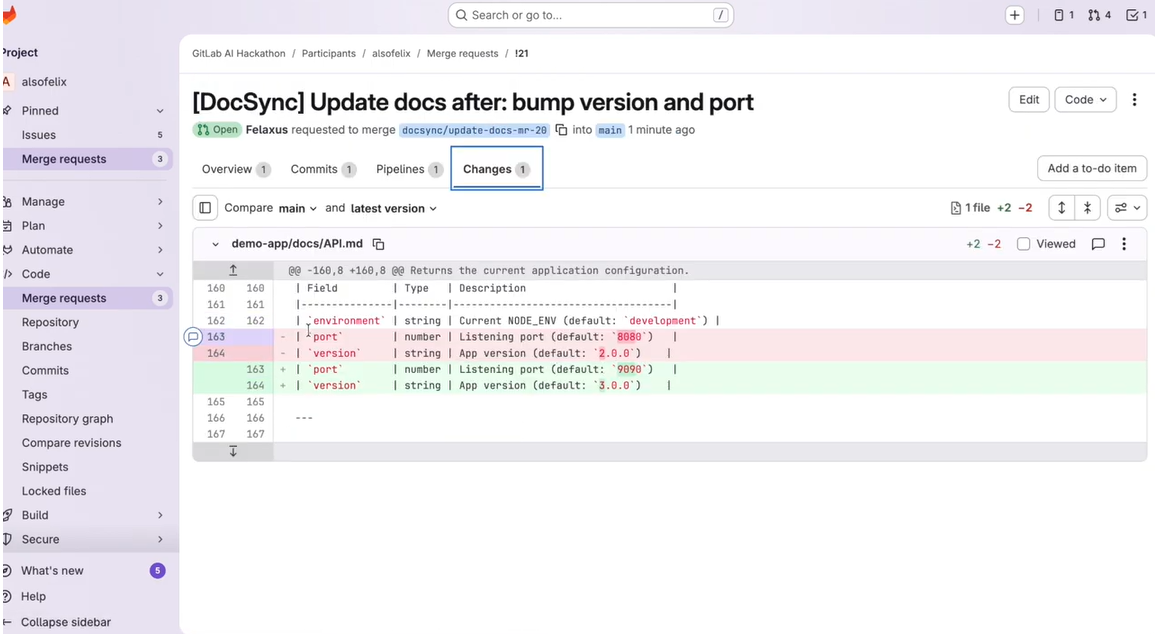Toggle the file browser sidebar icon
Viewport: 1155px width, 634px height.
click(205, 208)
